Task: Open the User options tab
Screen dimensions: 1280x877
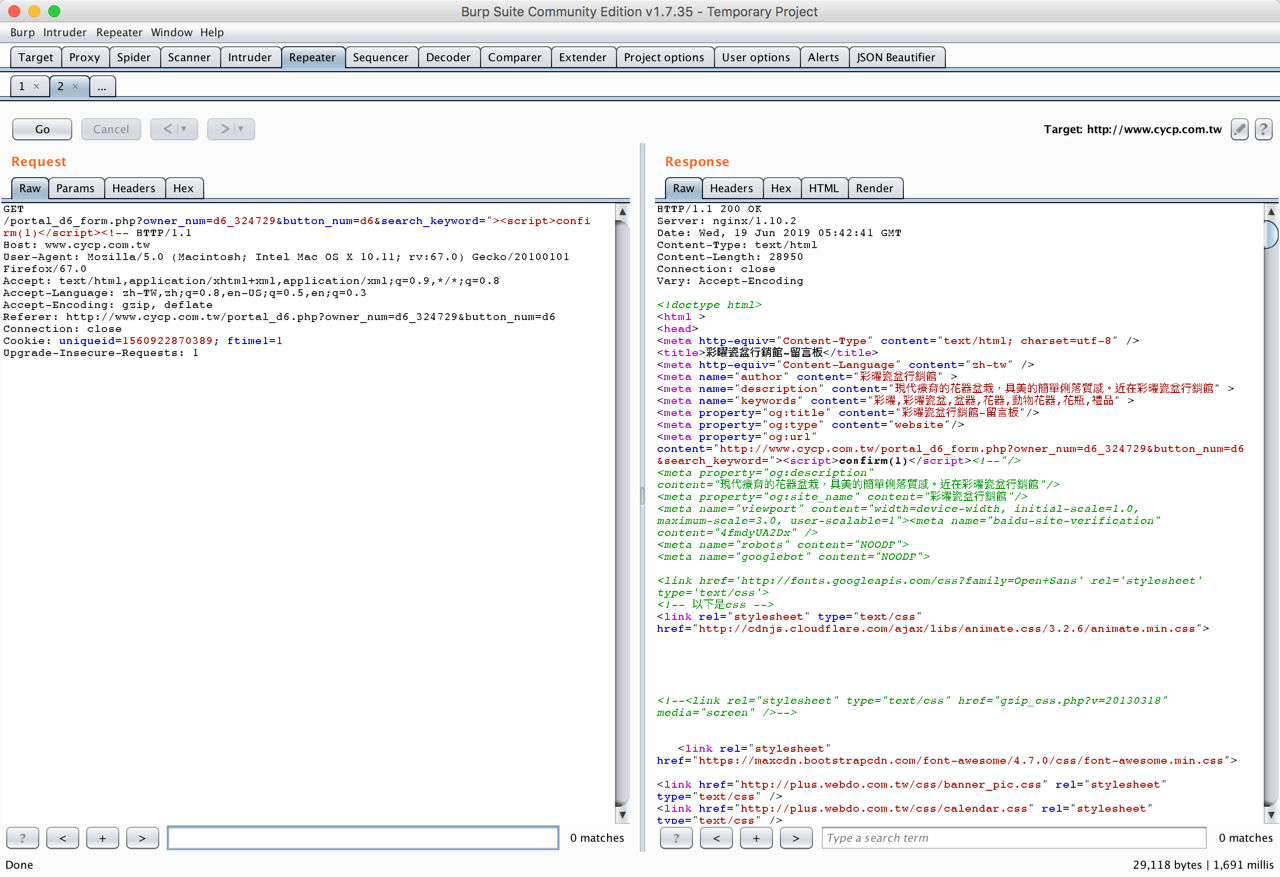Action: [756, 57]
